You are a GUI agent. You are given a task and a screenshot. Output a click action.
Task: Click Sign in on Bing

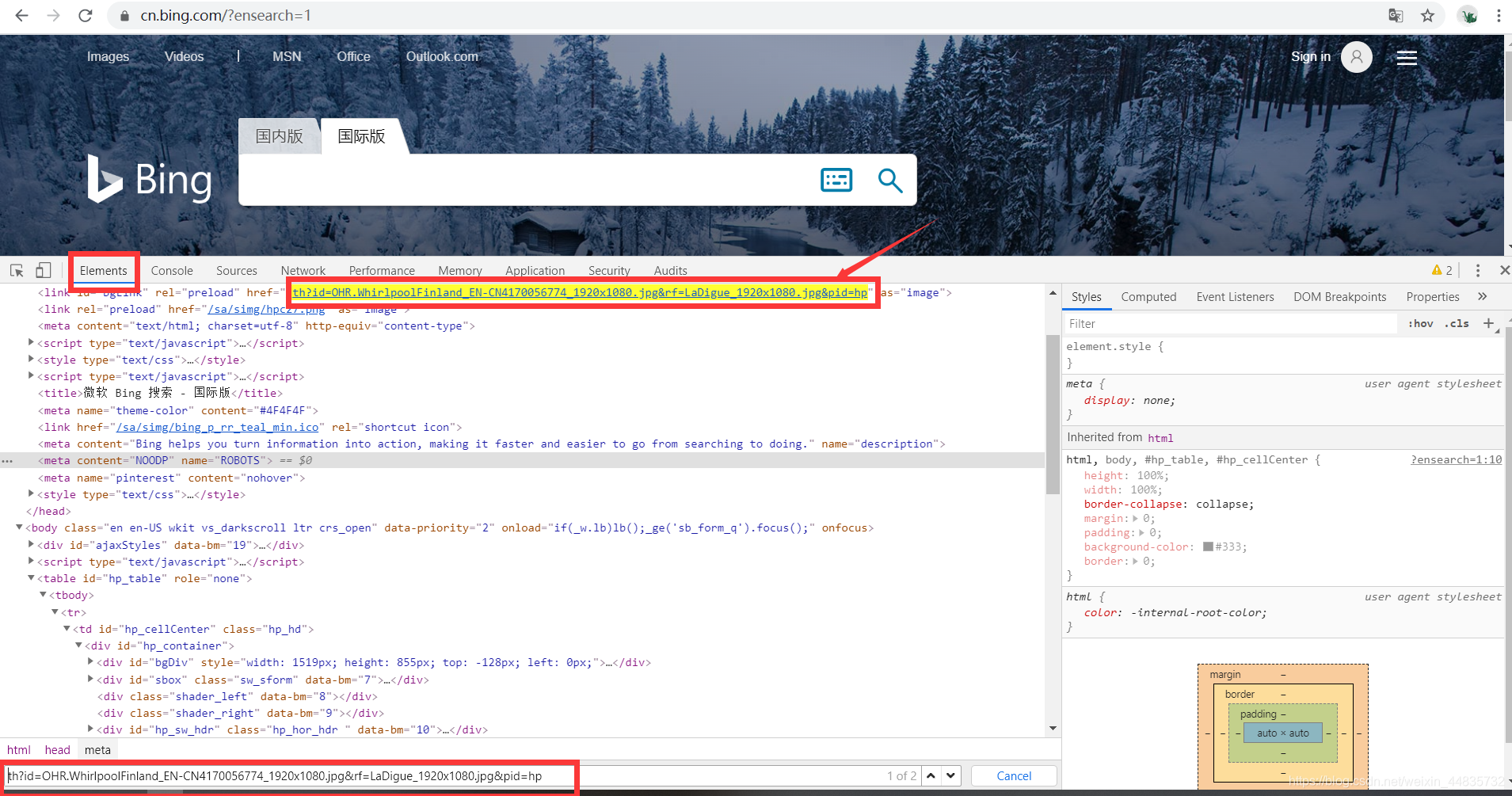pos(1311,56)
